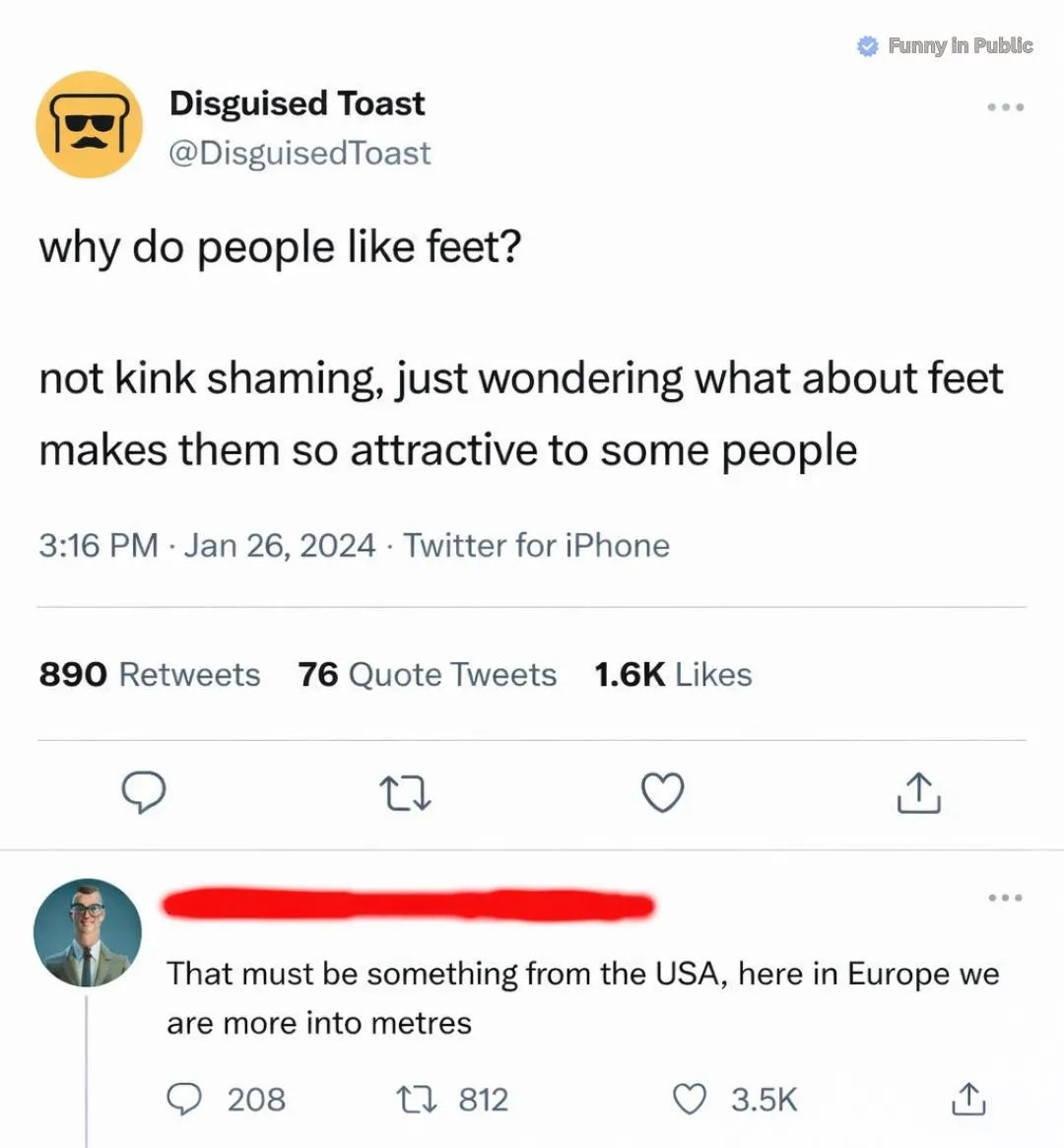Open the share icon on the reply tweet

[x=969, y=1097]
